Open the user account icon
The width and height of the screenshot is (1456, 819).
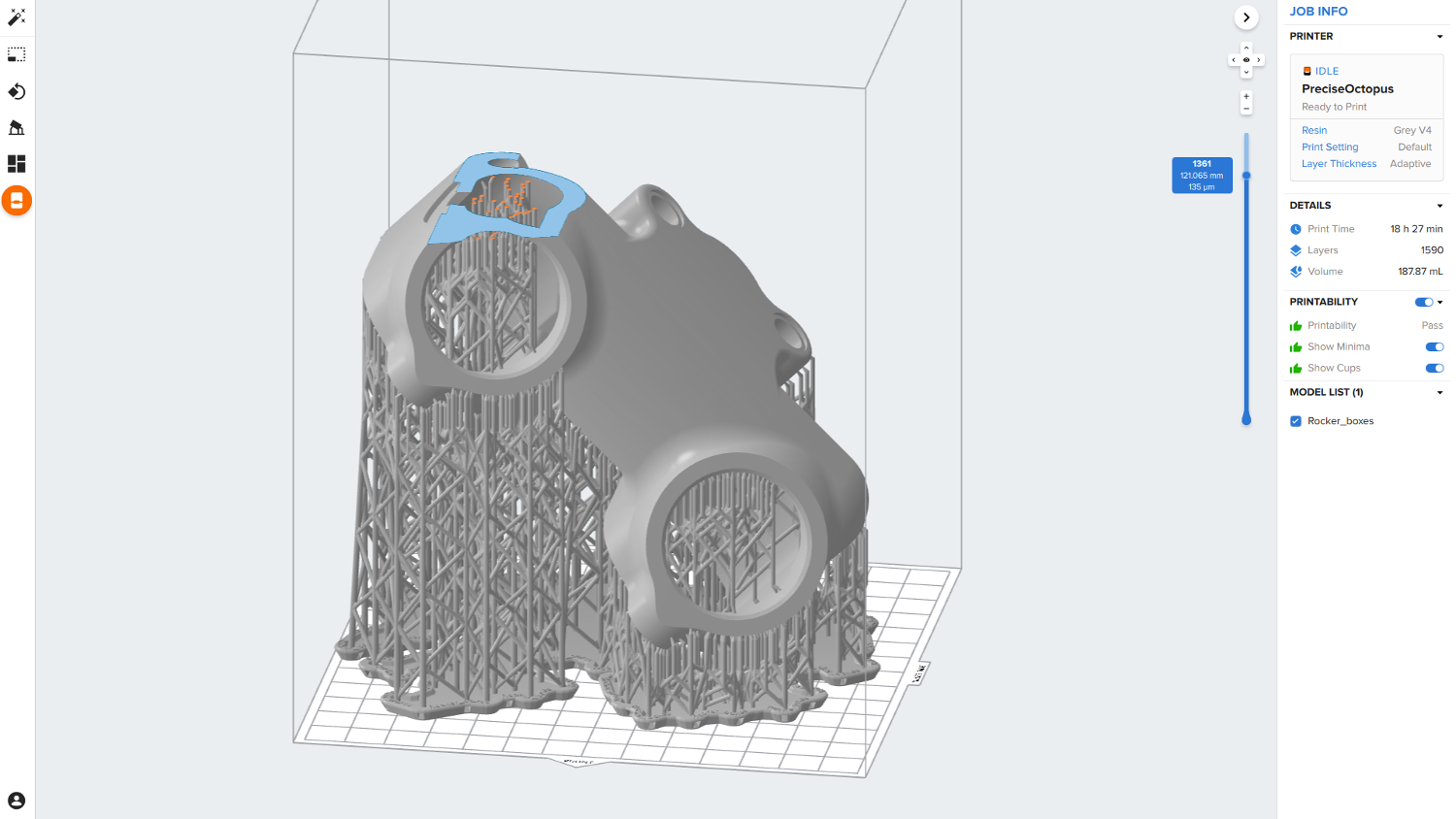[17, 800]
